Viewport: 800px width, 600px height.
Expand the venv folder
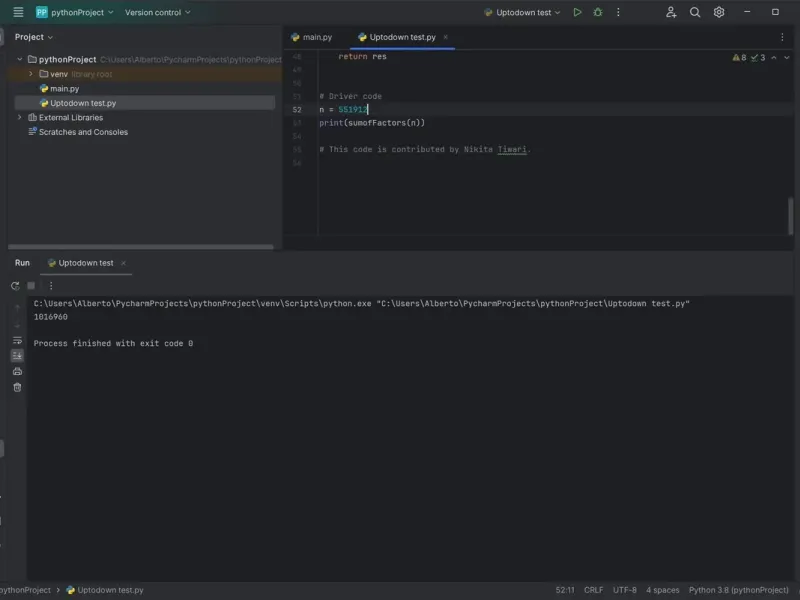(31, 74)
